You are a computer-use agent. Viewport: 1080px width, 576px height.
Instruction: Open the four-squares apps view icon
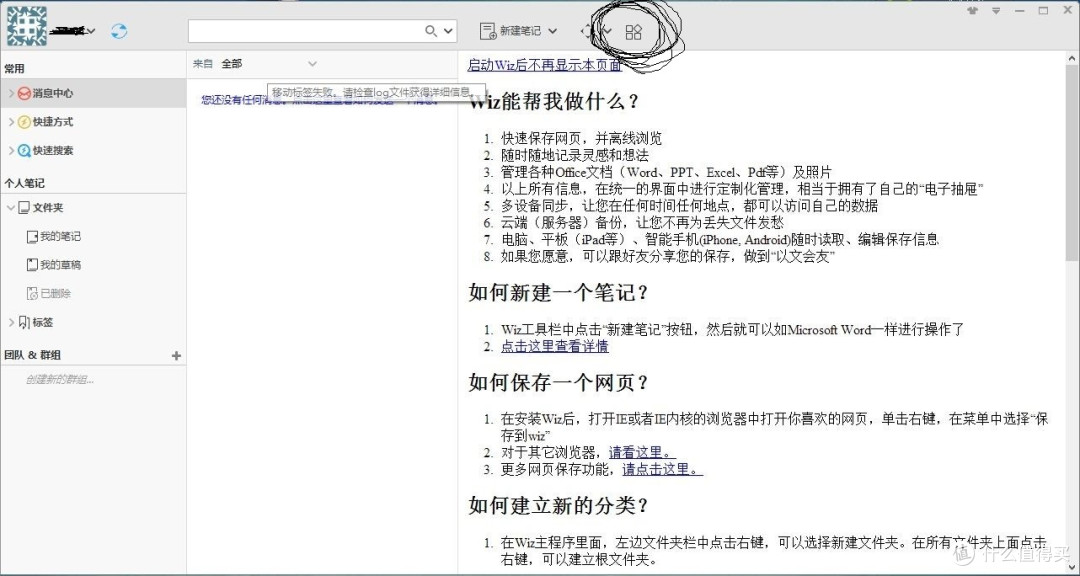(x=633, y=32)
